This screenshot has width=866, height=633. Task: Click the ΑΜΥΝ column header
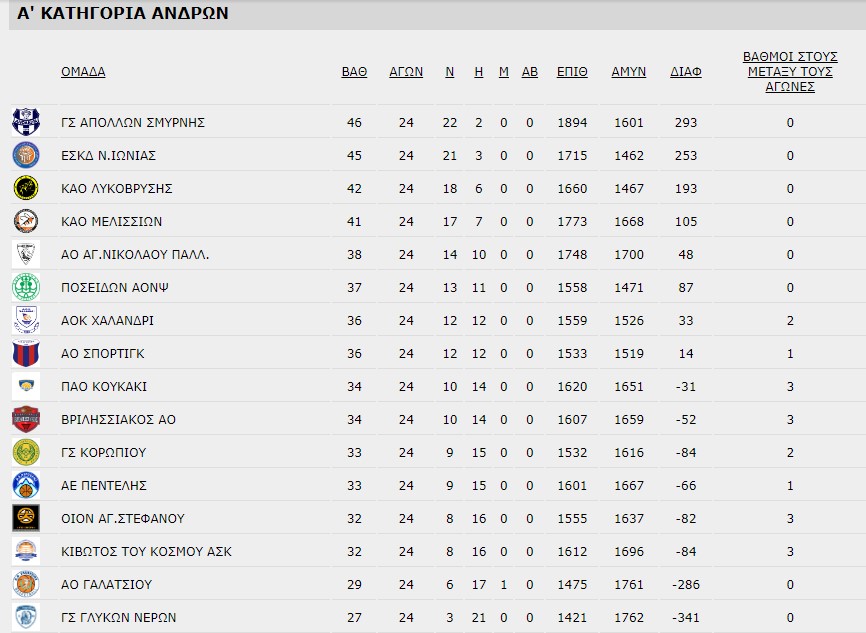pyautogui.click(x=629, y=72)
